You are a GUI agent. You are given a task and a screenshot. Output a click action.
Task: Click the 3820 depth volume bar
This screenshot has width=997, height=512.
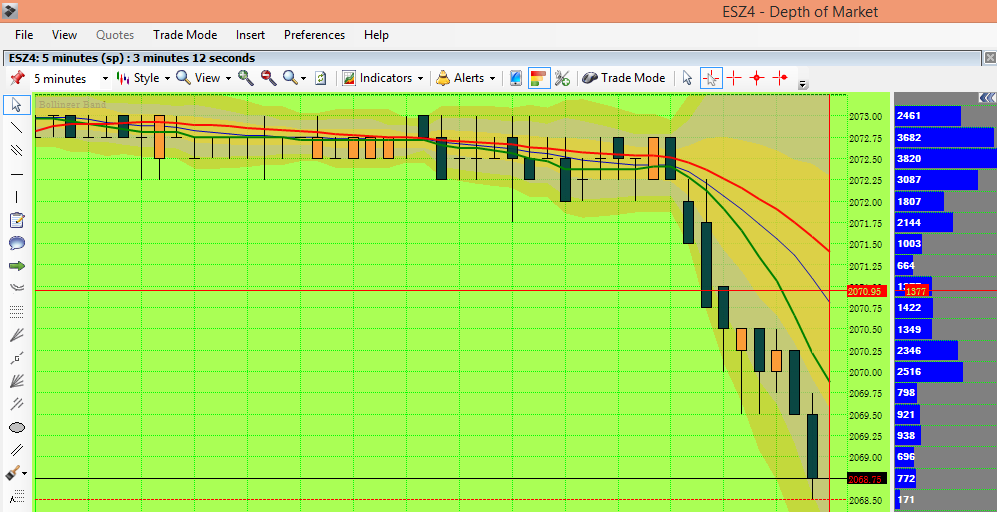pos(945,159)
